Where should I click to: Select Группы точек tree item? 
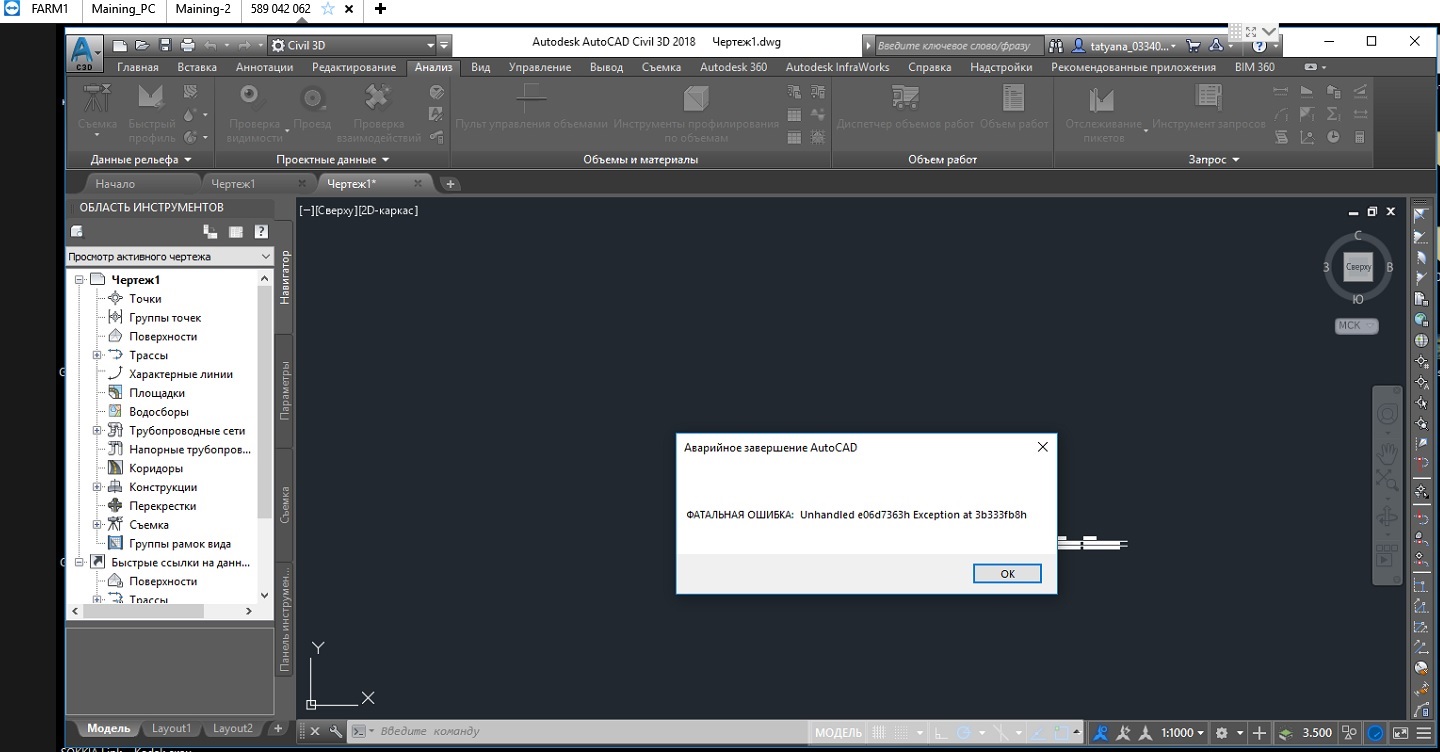(165, 318)
